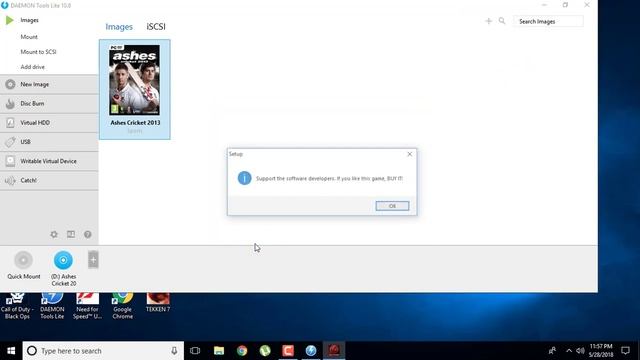
Task: Open DAEMON Tools taskbar icon
Action: click(x=311, y=351)
